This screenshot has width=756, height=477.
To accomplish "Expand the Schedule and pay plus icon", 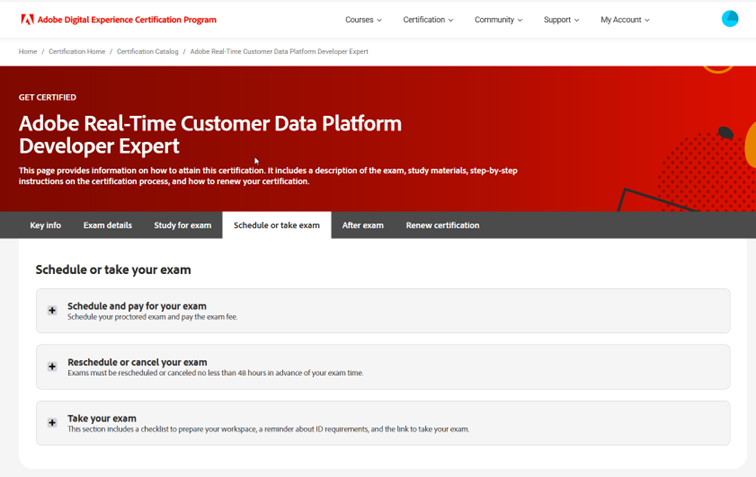I will pyautogui.click(x=52, y=311).
